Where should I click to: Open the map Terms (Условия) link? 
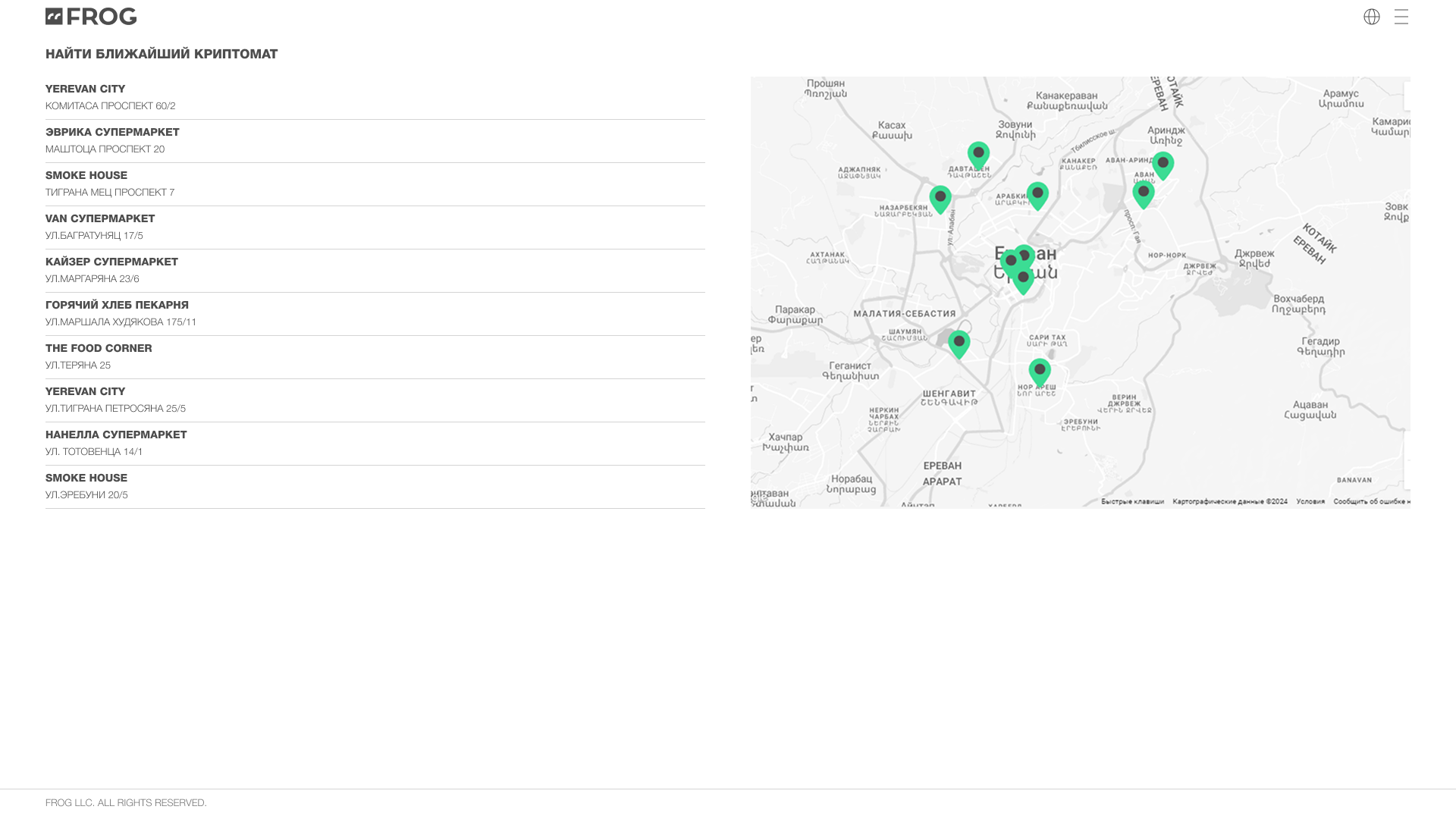[x=1310, y=501]
